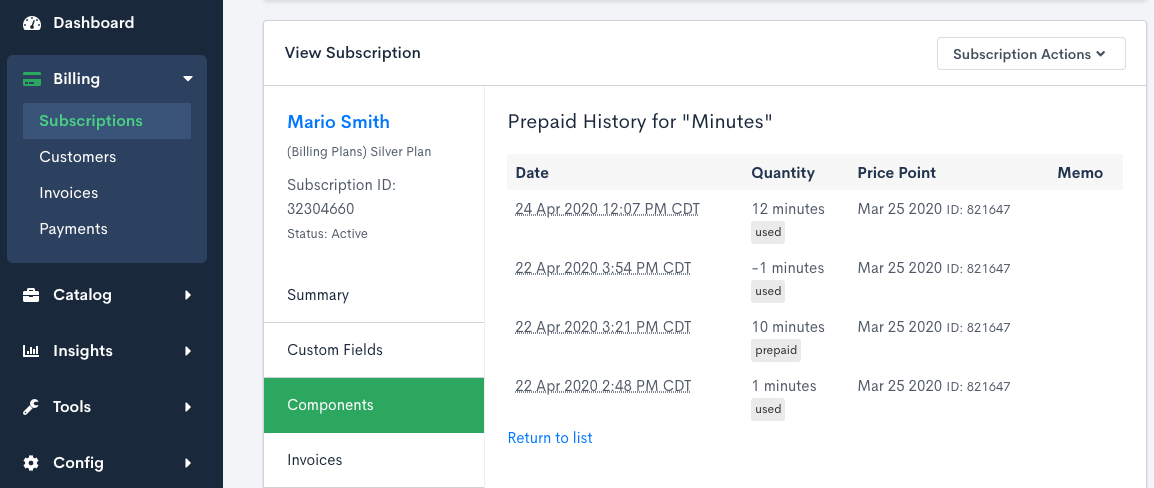Screen dimensions: 1154x488
Task: Click the Catalog menu label
Action: point(82,295)
